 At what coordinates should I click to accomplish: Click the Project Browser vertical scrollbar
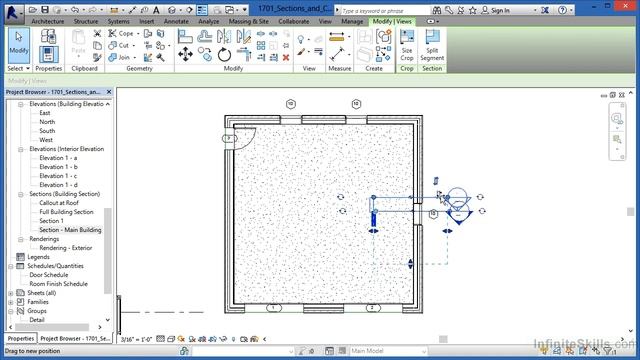coord(107,251)
